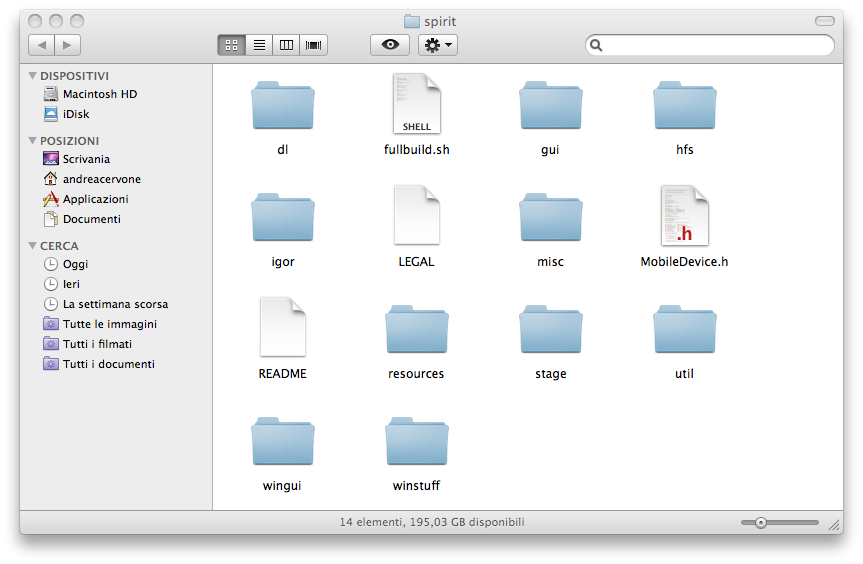Go back with the left arrow button
The image size is (863, 564).
[x=42, y=45]
